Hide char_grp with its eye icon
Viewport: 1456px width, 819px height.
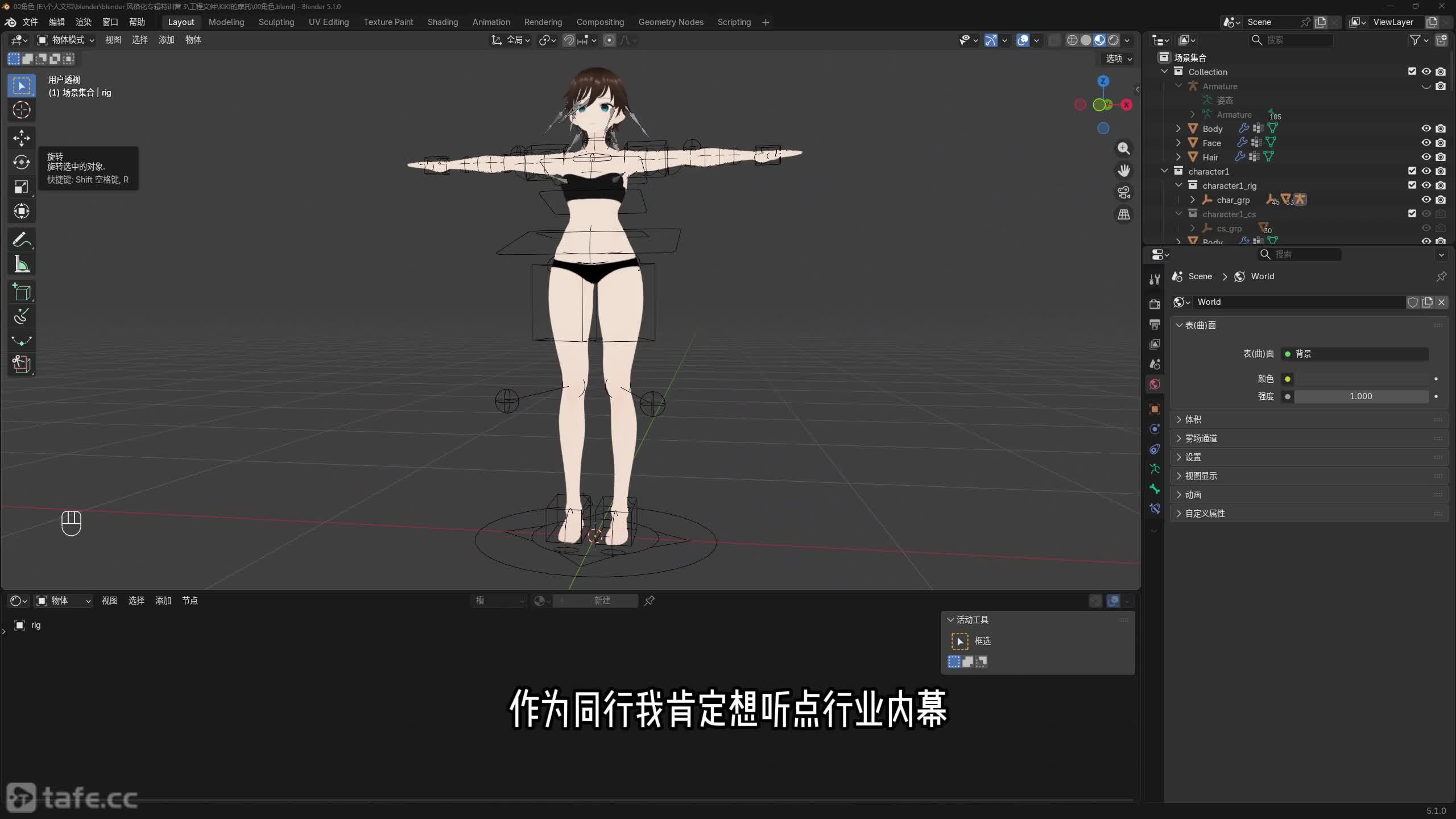(x=1426, y=200)
